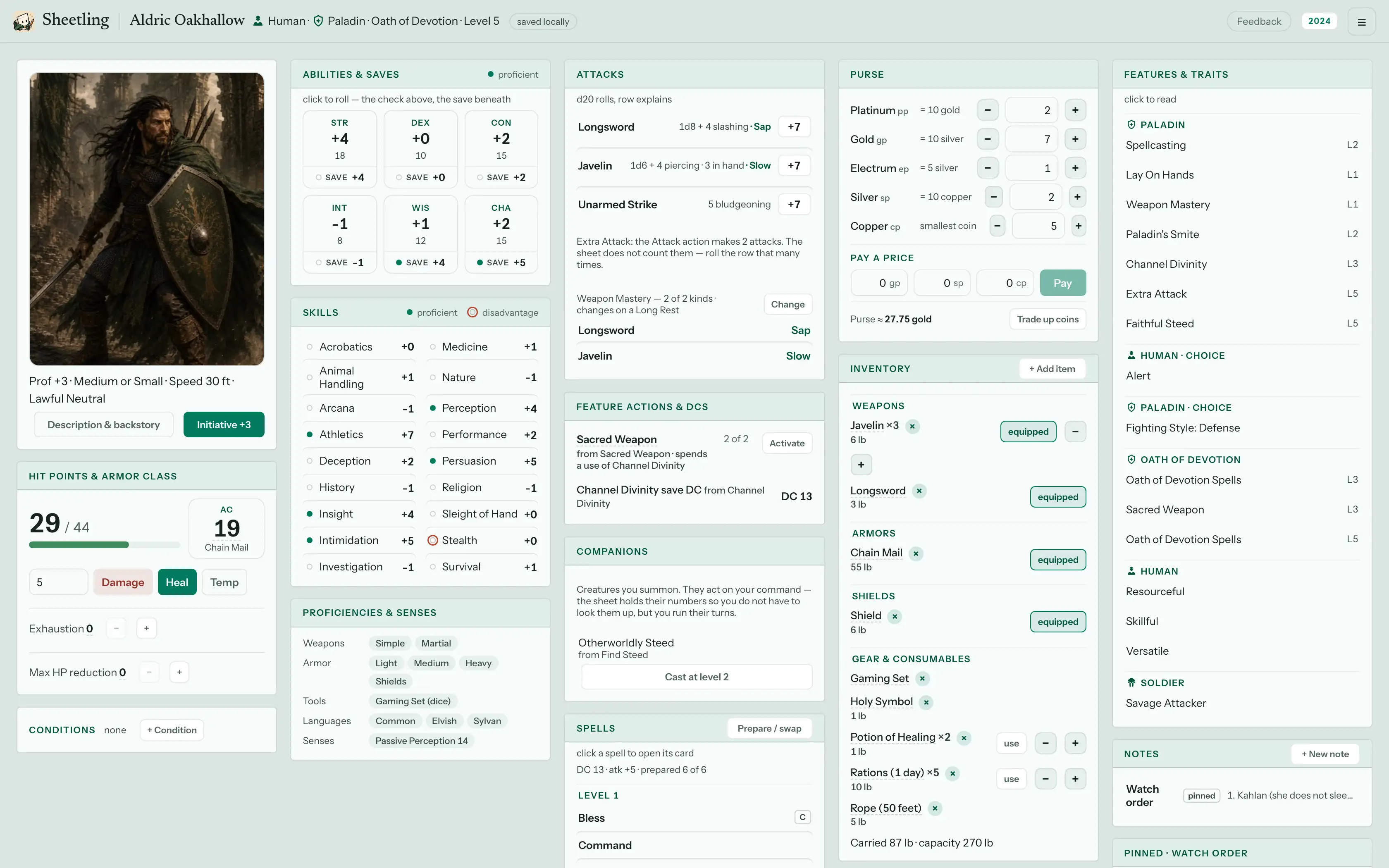Click the gold price input field
Viewport: 1389px width, 868px height.
(879, 283)
